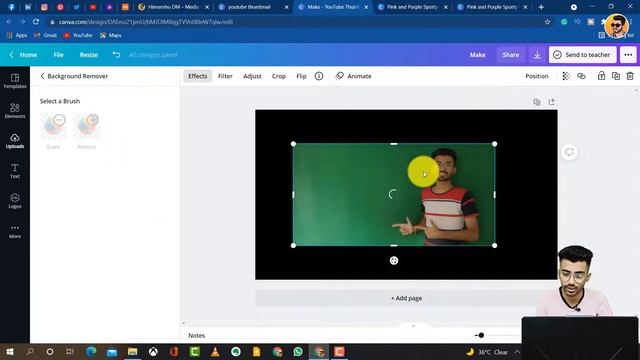This screenshot has height=360, width=640.
Task: Open the Effects tab
Action: tap(198, 76)
